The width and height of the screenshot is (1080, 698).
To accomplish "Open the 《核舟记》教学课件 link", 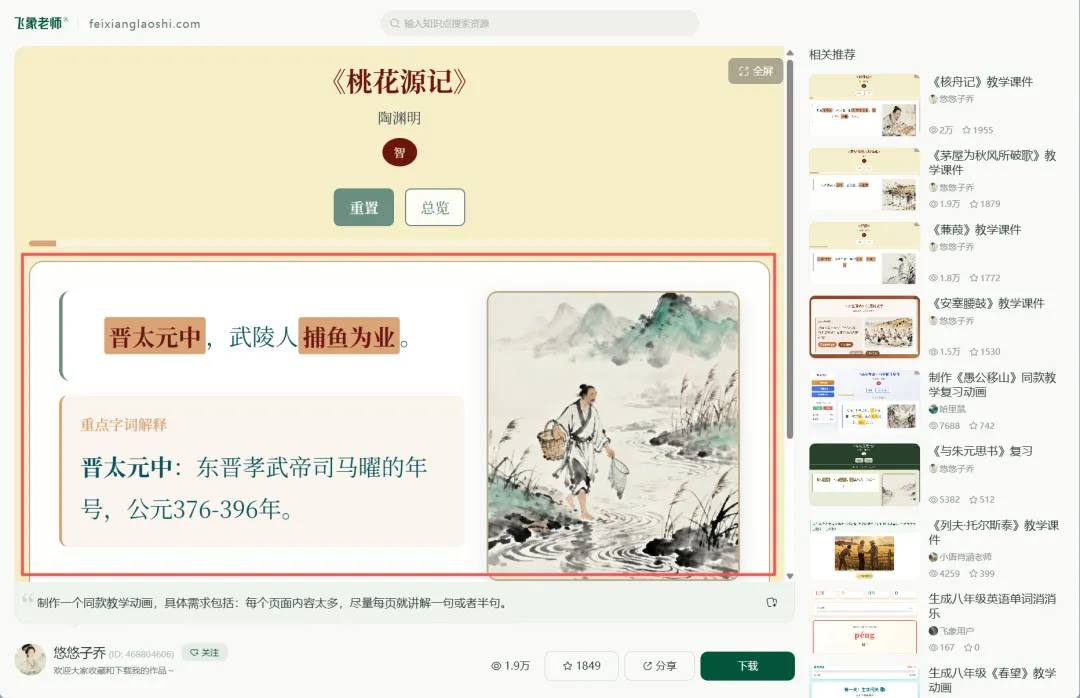I will pos(981,82).
